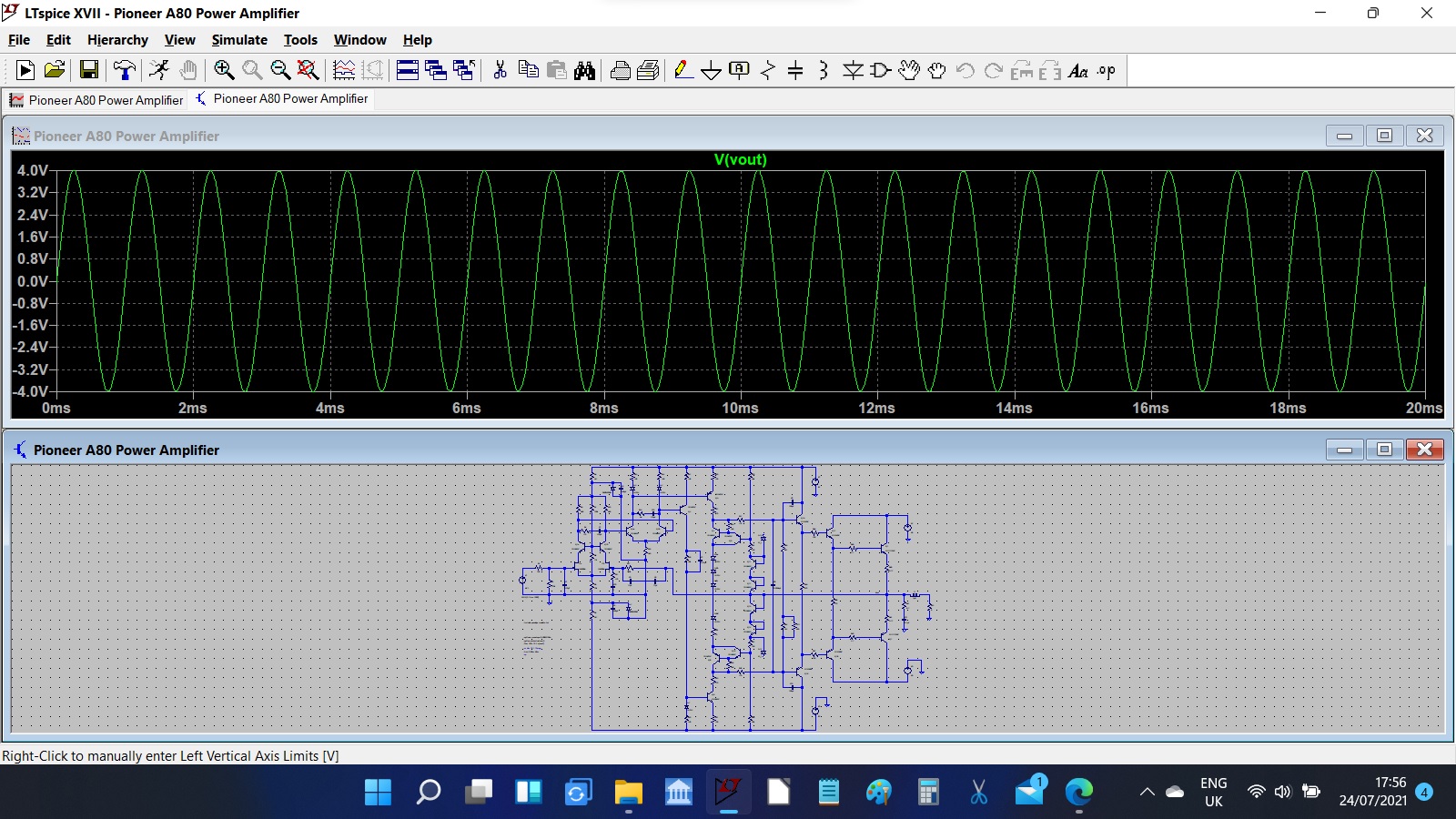Select the Move hand tool
Viewport: 1456px width, 819px height.
click(909, 70)
